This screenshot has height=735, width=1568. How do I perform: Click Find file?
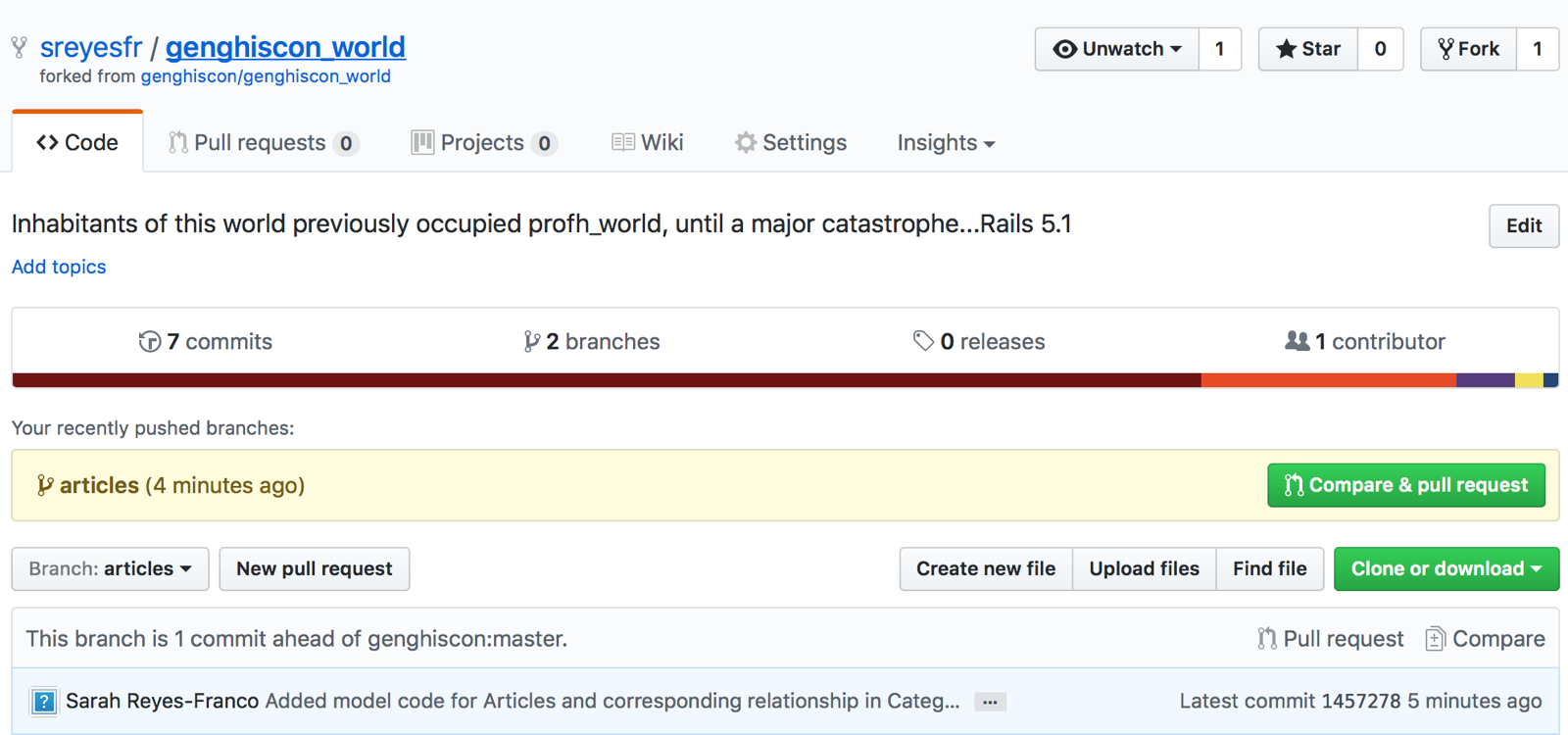pos(1270,568)
